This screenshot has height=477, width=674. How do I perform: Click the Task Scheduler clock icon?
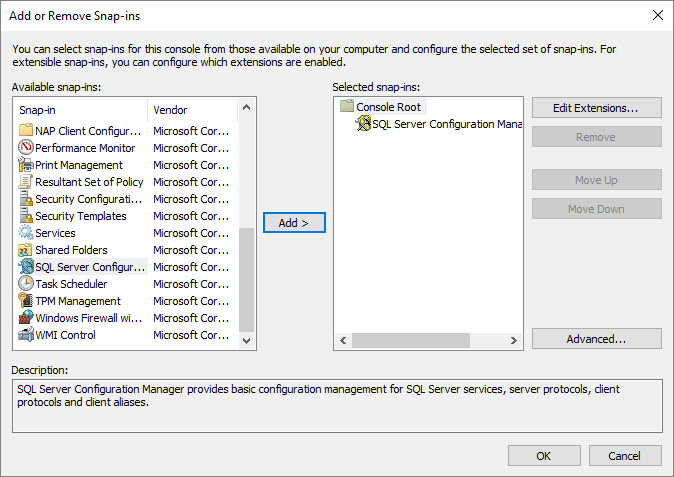pos(26,284)
